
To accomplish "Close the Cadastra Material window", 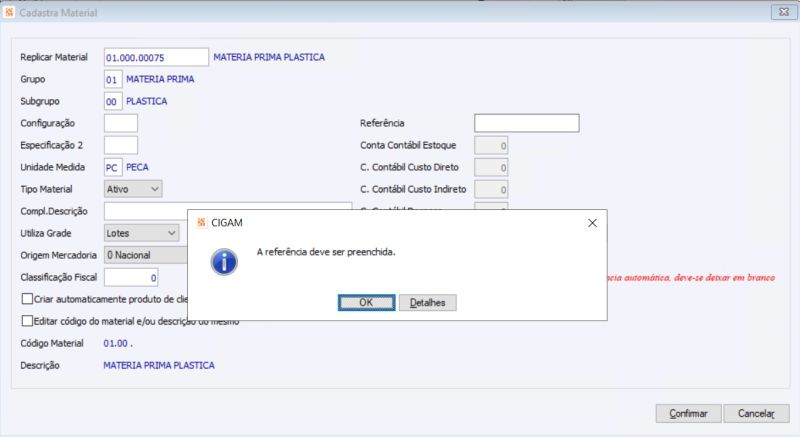I will pyautogui.click(x=783, y=12).
